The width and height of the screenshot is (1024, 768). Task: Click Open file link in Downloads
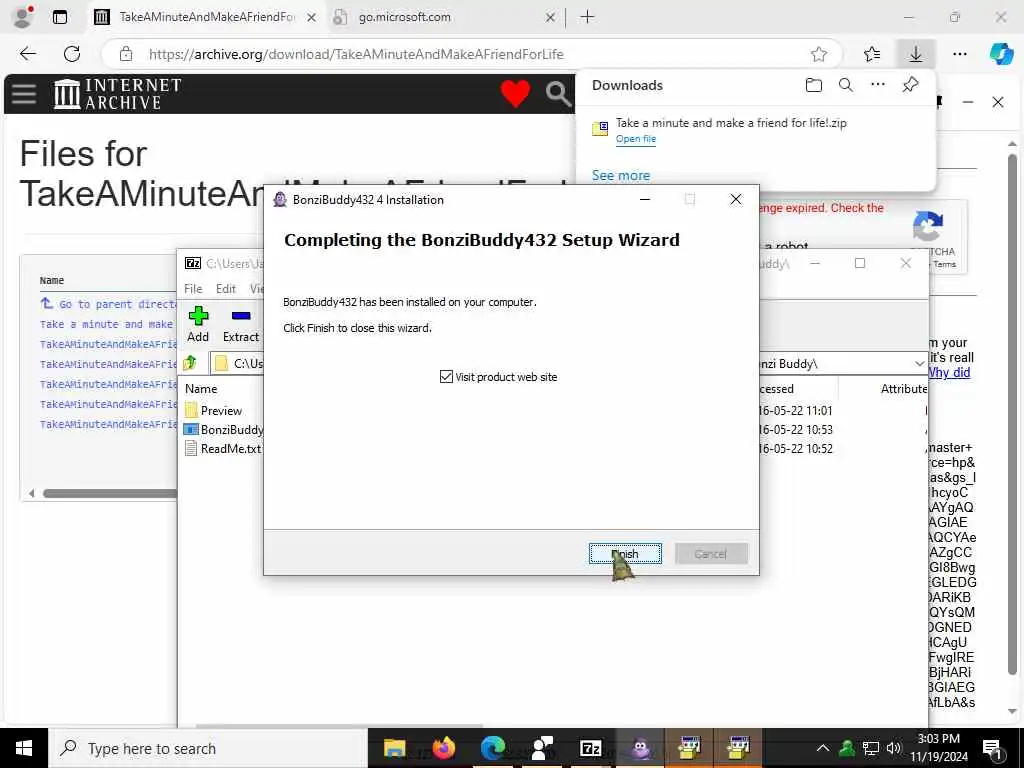point(635,138)
